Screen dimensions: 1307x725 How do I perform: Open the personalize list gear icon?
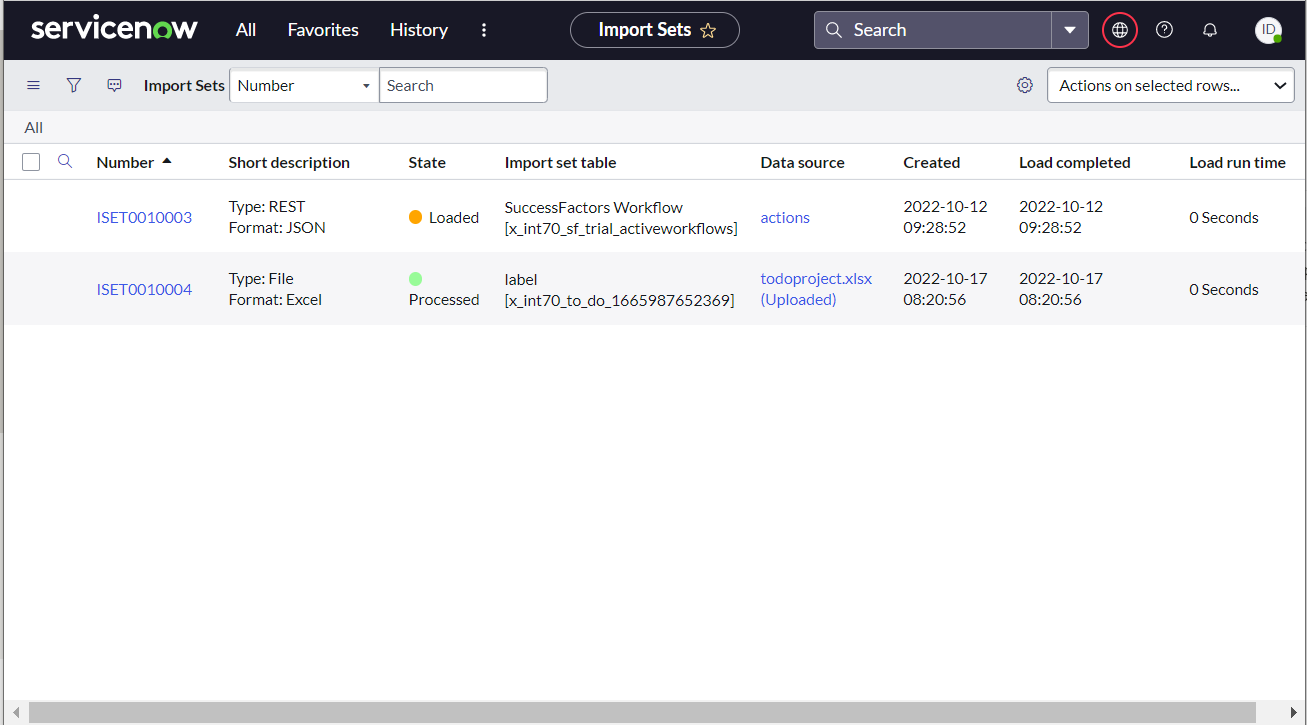click(x=1024, y=85)
